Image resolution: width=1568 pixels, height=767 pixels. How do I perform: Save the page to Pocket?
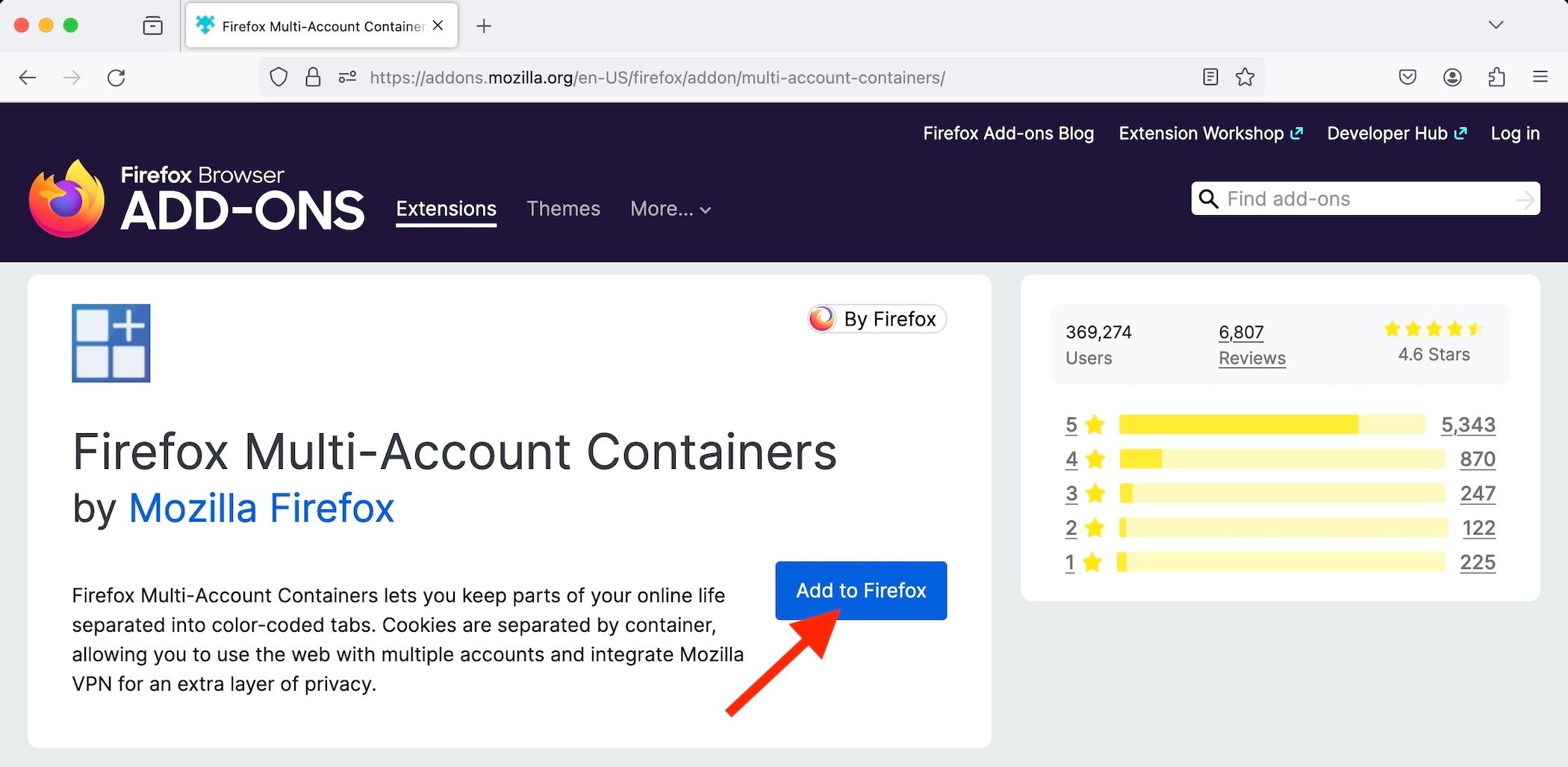pyautogui.click(x=1407, y=77)
